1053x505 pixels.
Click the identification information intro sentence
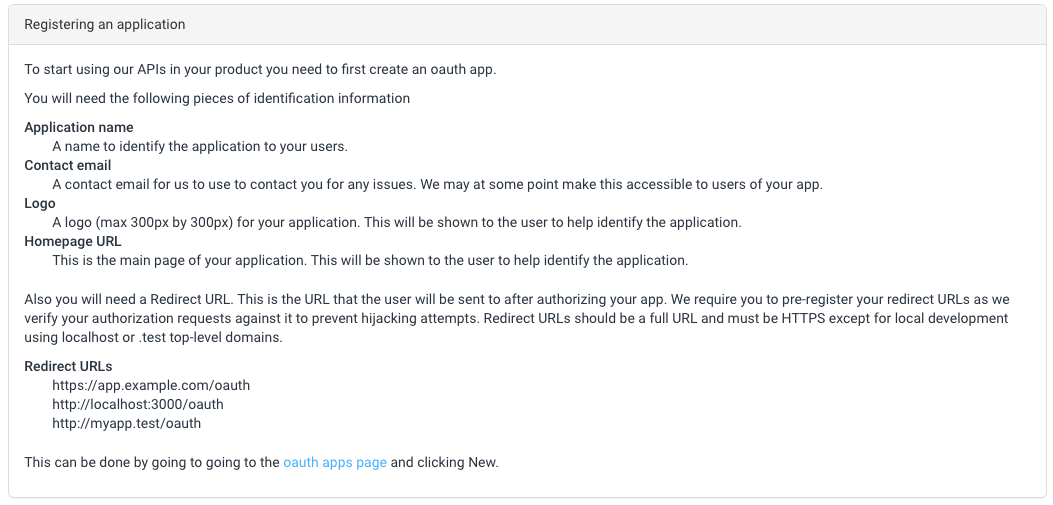point(217,98)
